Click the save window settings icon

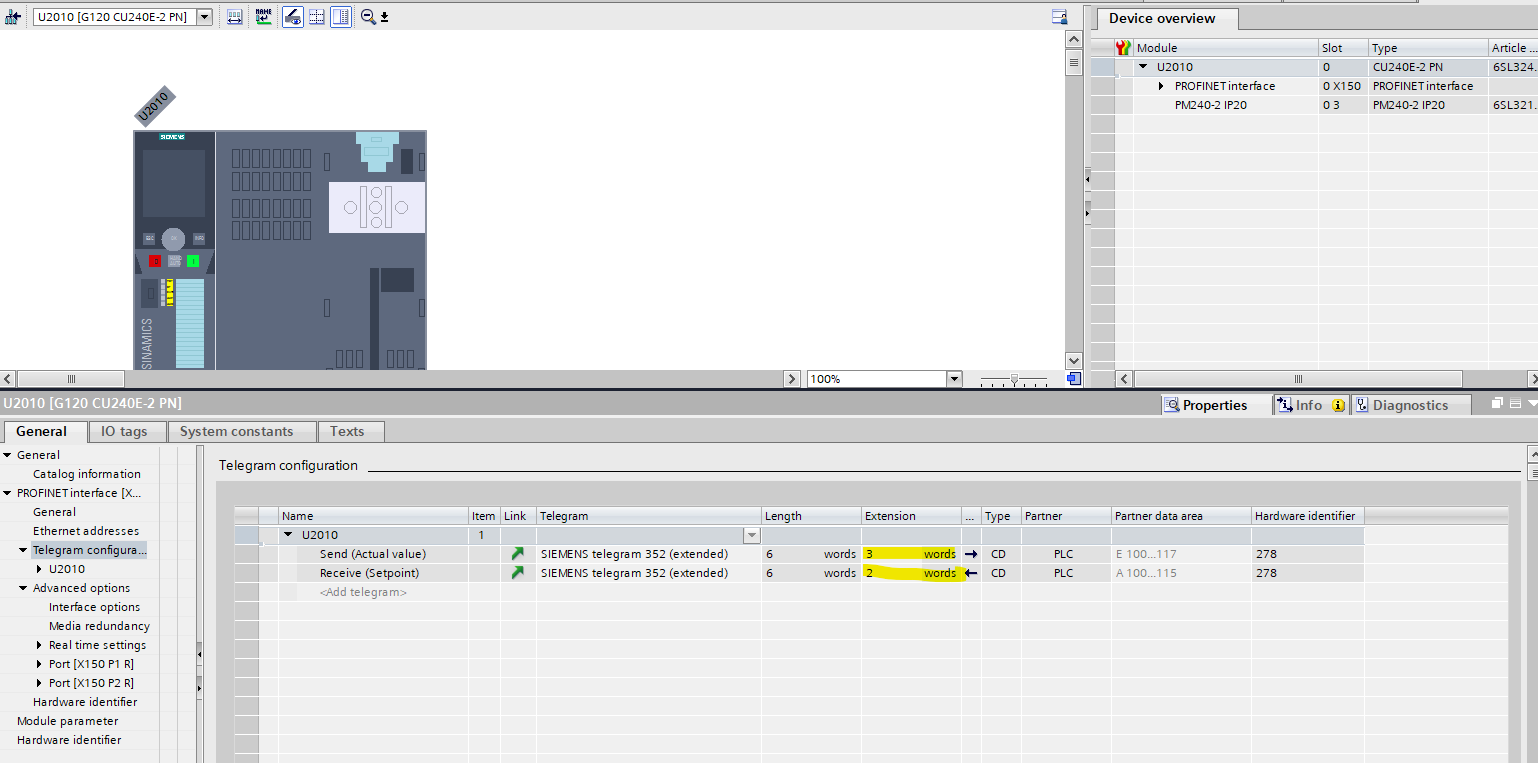tap(1059, 17)
